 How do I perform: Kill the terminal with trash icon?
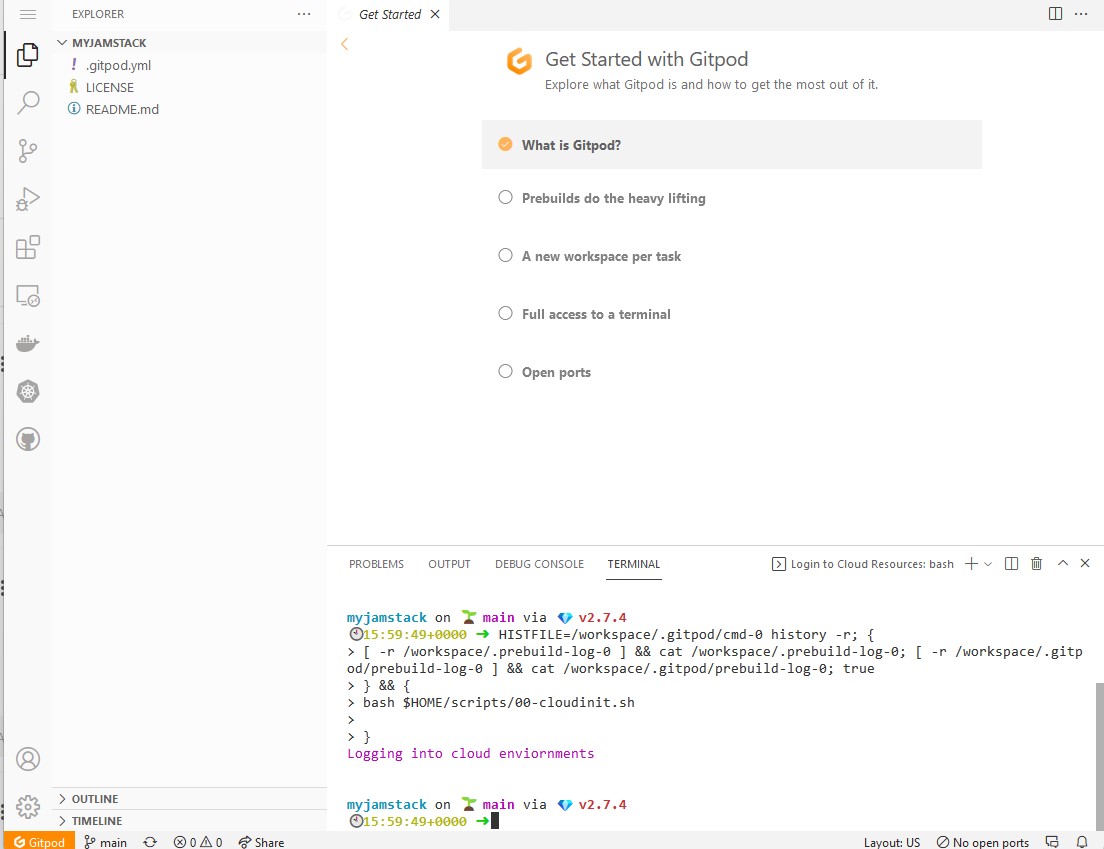tap(1036, 563)
